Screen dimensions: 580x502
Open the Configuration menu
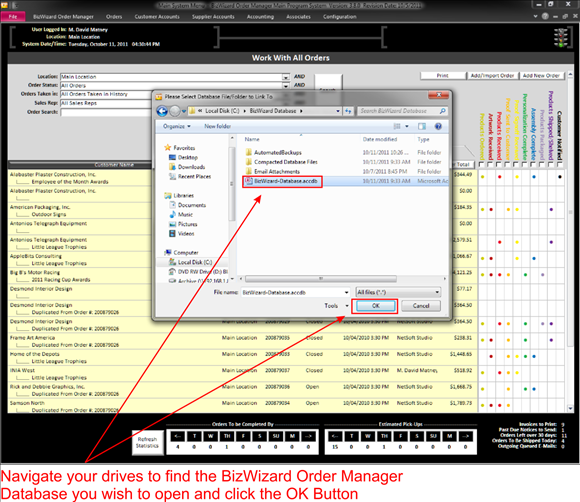point(340,17)
